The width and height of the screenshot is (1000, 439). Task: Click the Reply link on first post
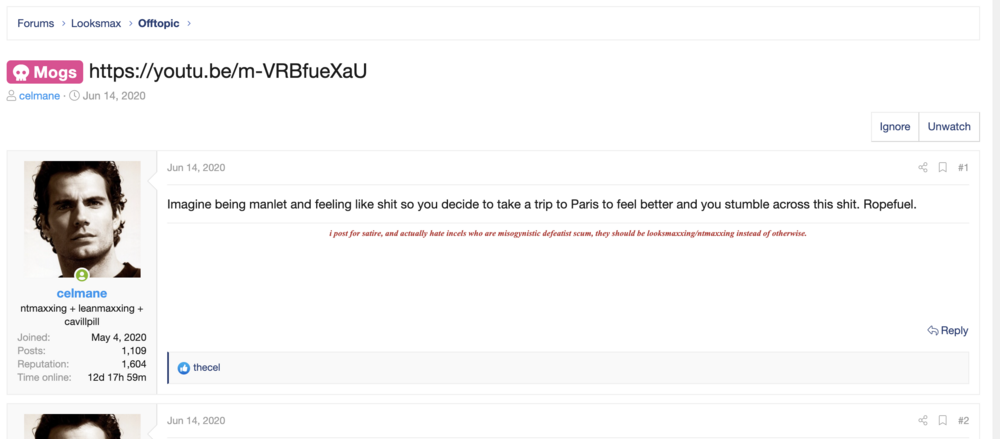[x=948, y=331]
